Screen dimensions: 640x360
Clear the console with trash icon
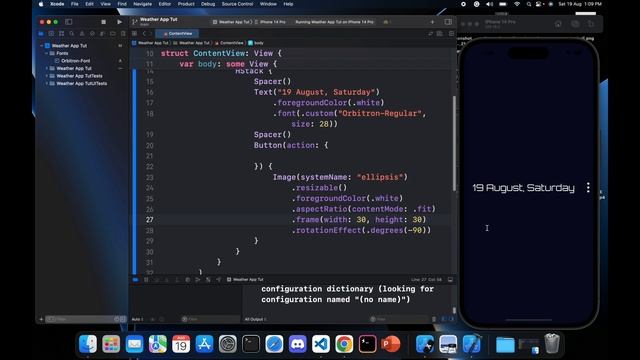click(x=434, y=319)
